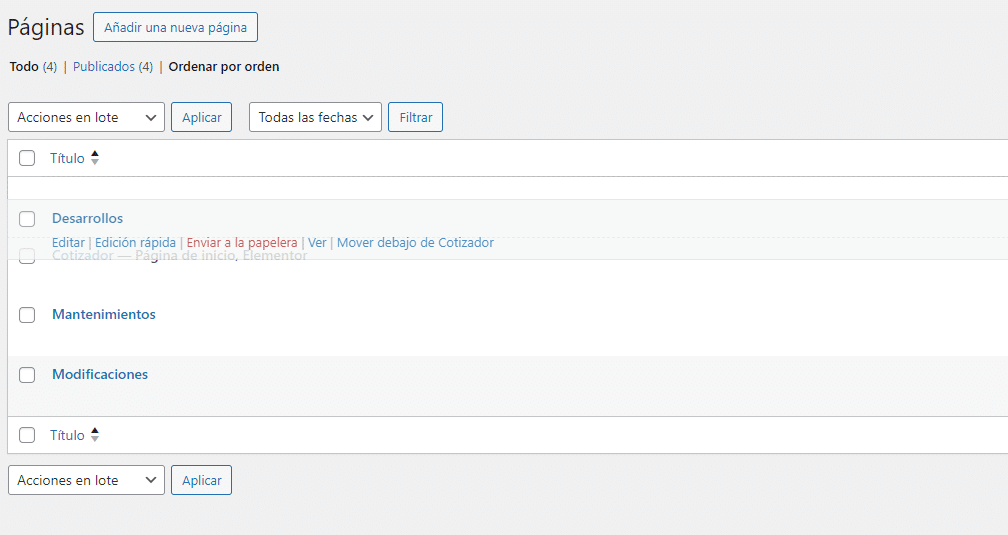Tick the checkbox for Desarrollos page
This screenshot has height=535, width=1008.
[27, 219]
